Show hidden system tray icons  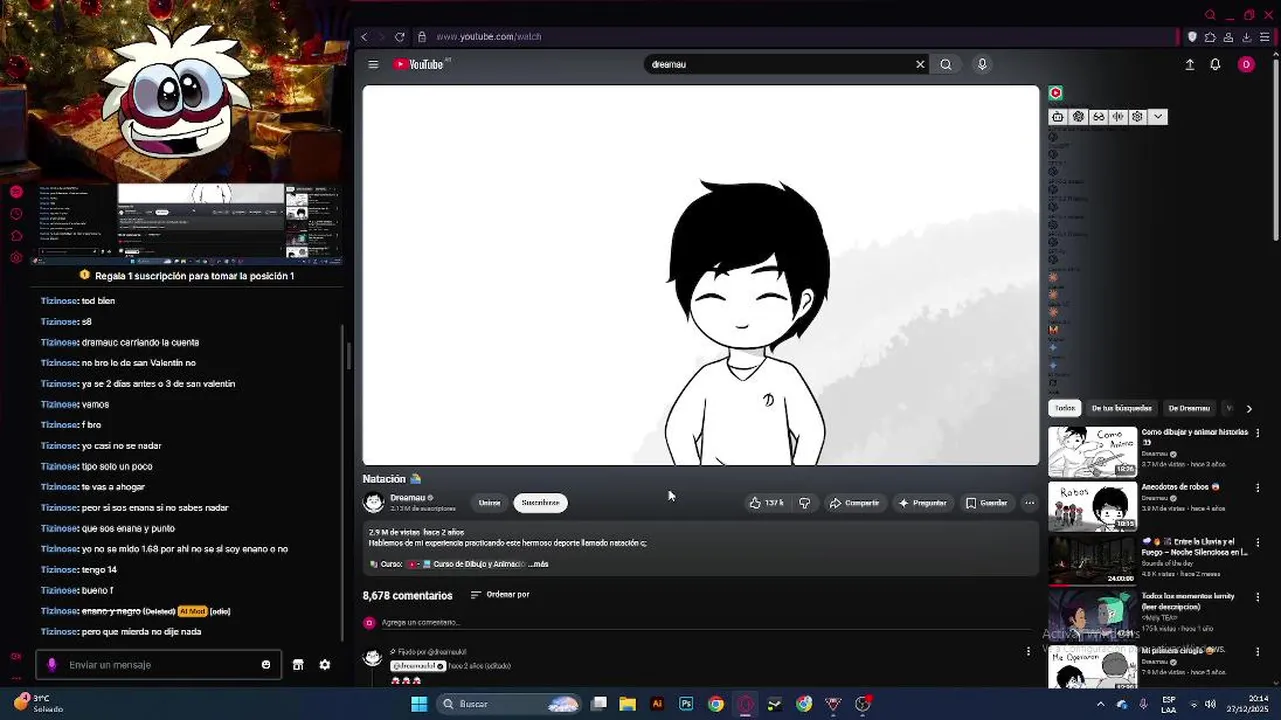coord(1101,704)
